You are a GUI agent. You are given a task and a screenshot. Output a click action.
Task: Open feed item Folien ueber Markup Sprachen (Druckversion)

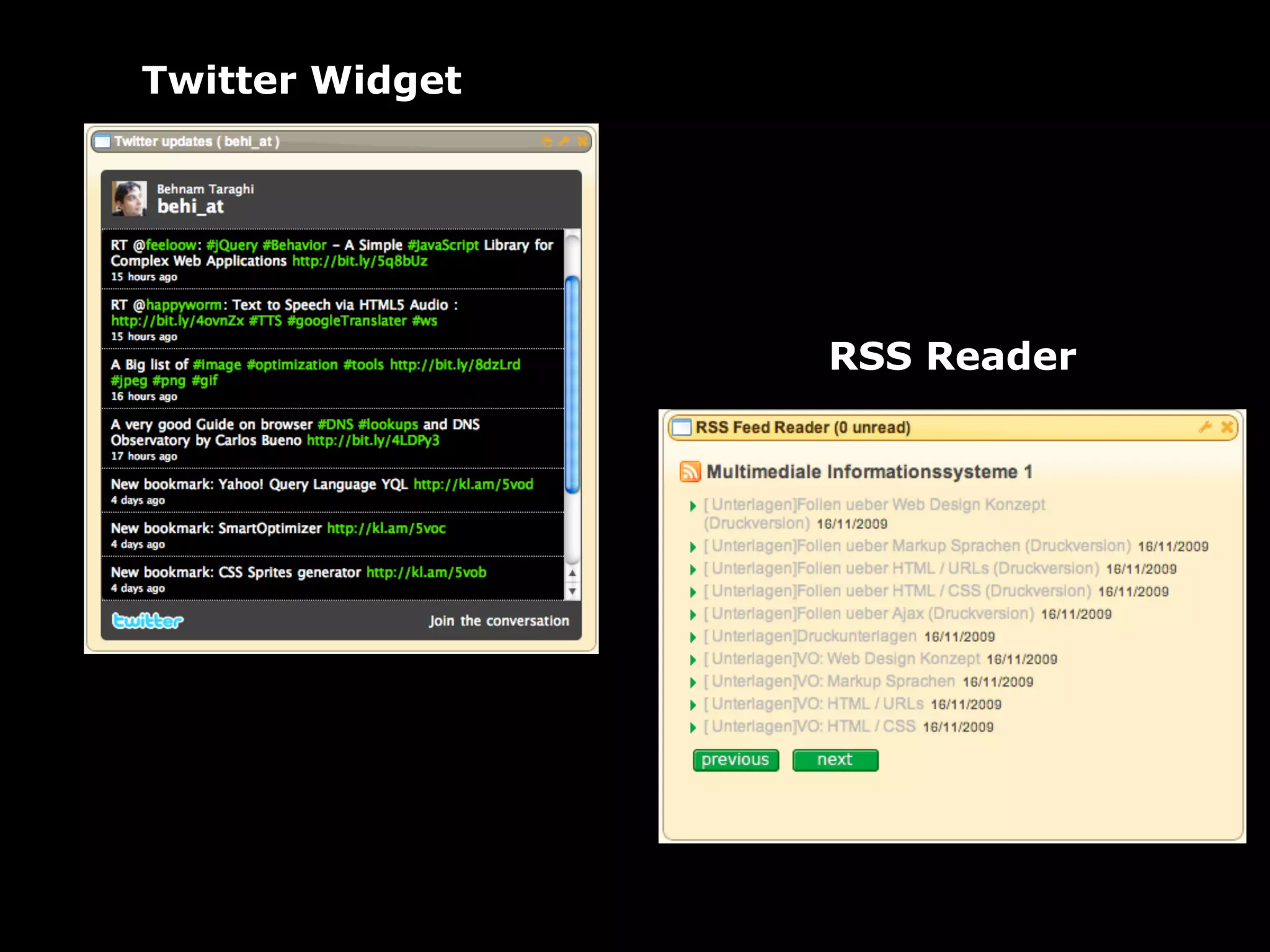[918, 546]
